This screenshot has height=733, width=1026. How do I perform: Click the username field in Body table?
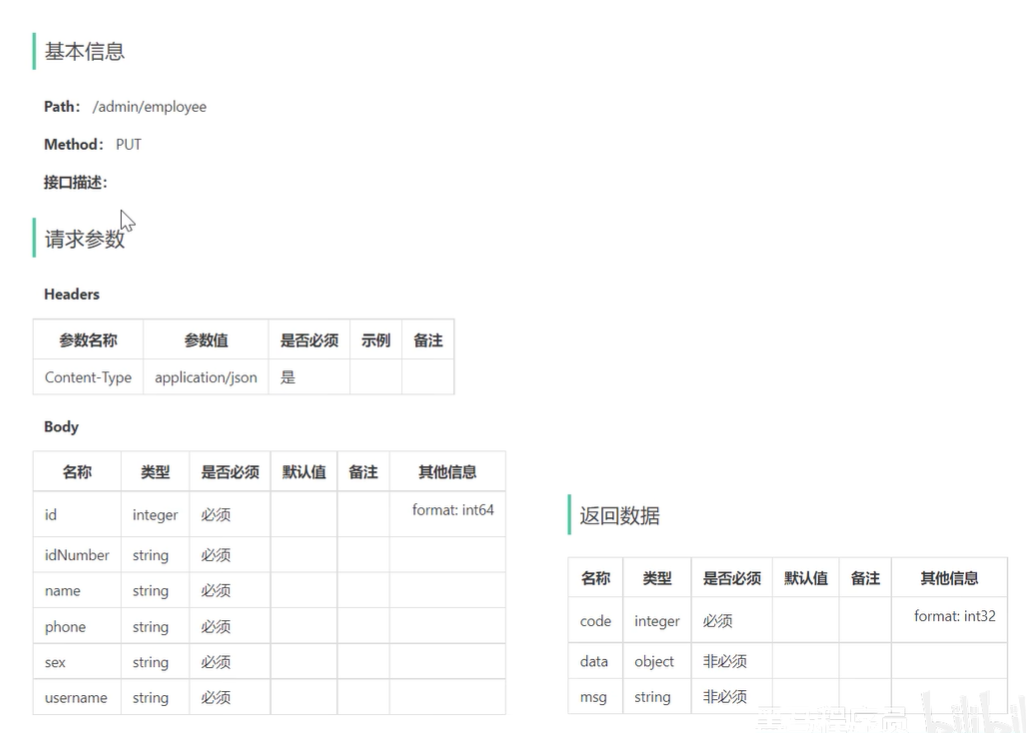76,698
